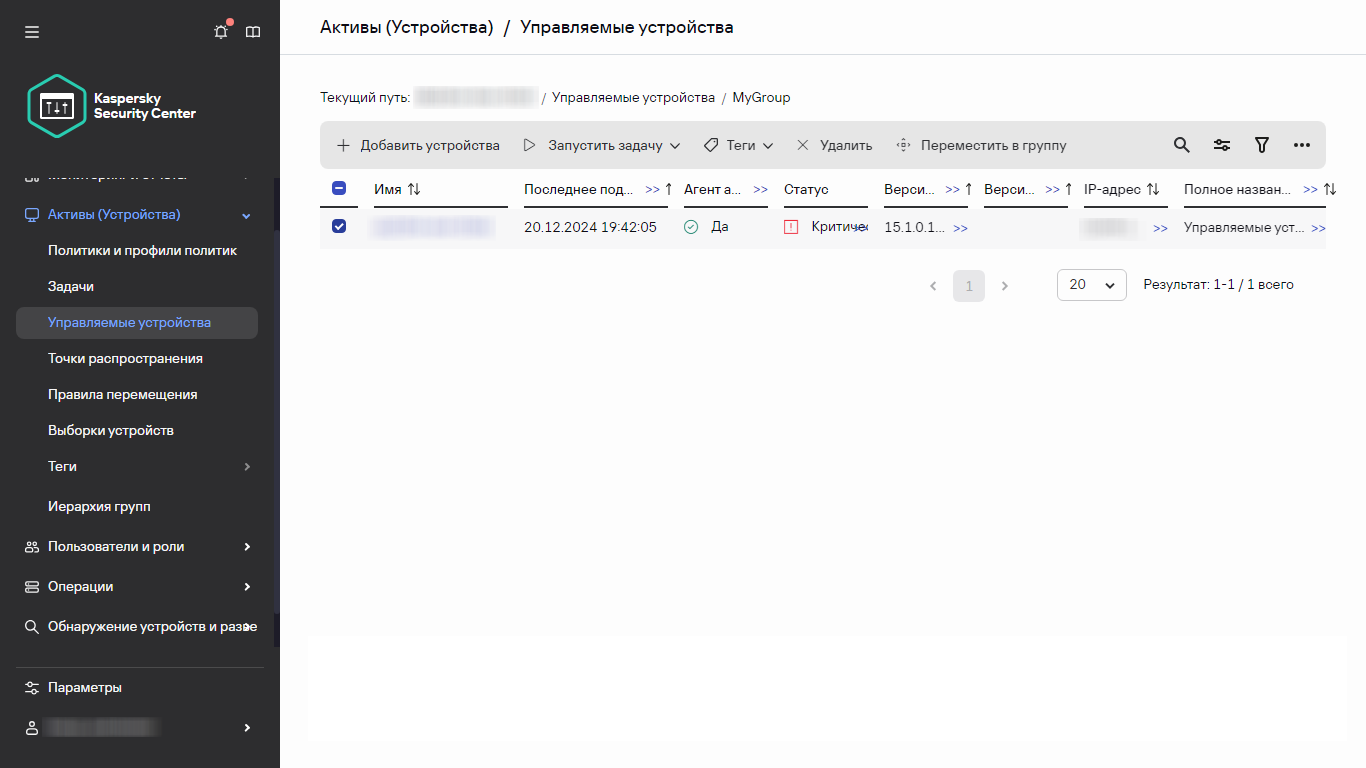The height and width of the screenshot is (768, 1366).
Task: Uncheck the selected device row checkbox
Action: click(x=339, y=226)
